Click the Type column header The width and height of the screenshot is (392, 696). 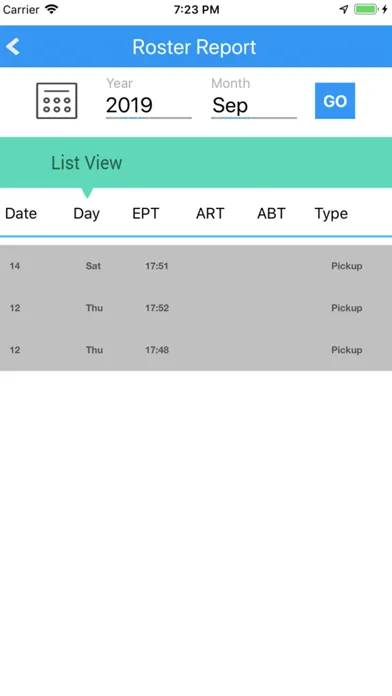331,214
